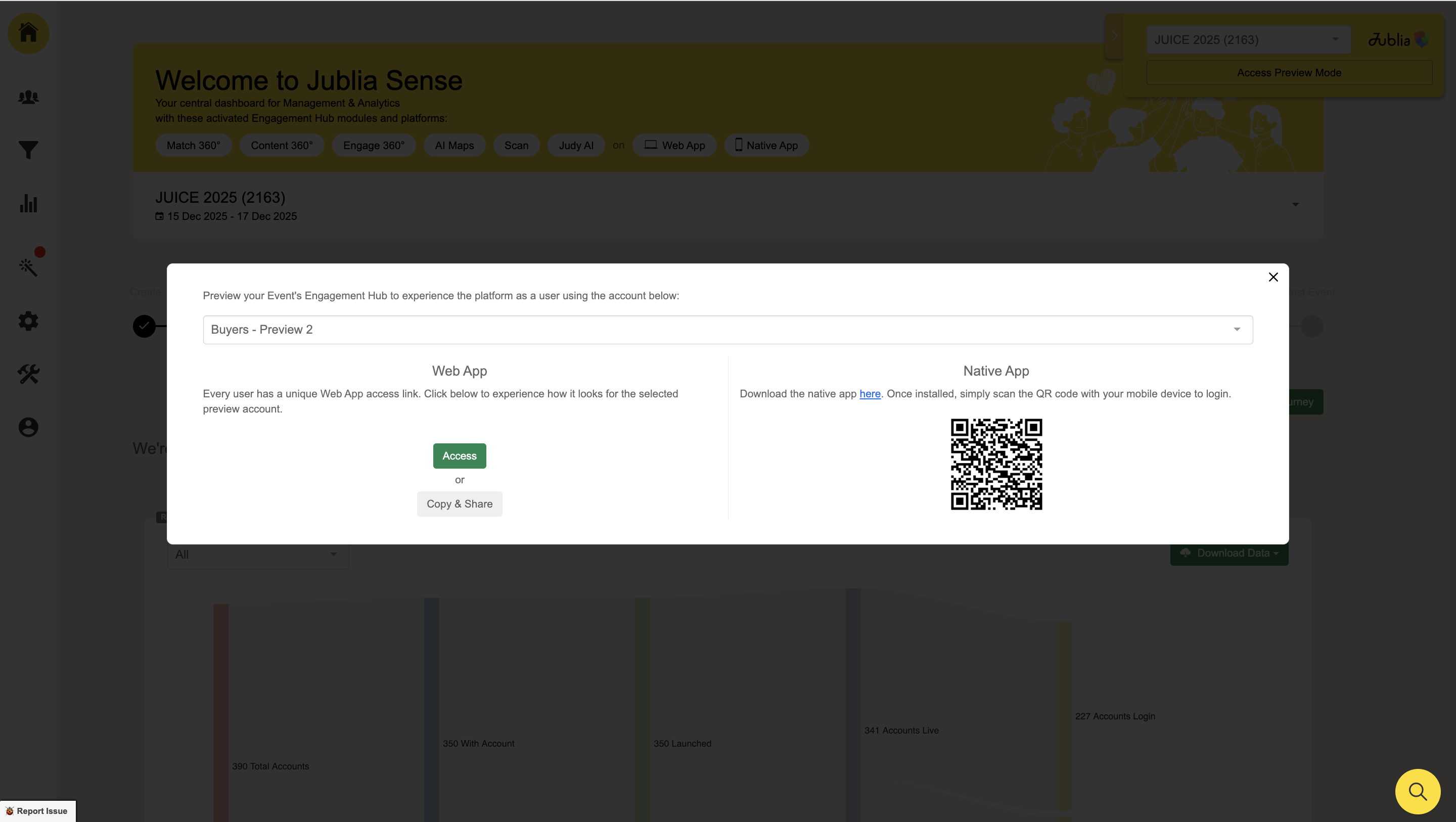Collapse the top-right panel chevron
1456x822 pixels.
pos(1114,36)
